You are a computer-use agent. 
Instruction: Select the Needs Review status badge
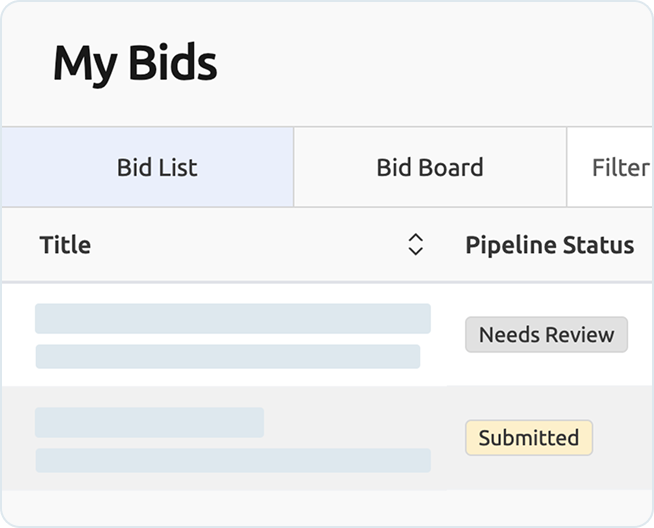[x=546, y=335]
